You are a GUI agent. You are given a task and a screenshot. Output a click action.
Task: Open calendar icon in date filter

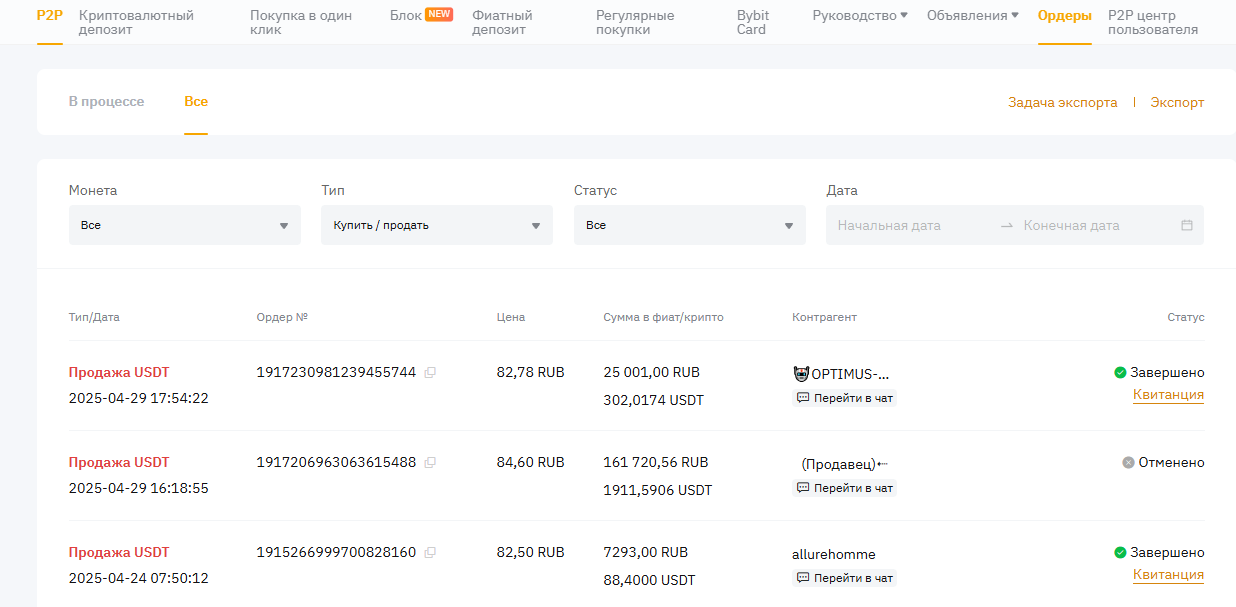click(x=1187, y=225)
